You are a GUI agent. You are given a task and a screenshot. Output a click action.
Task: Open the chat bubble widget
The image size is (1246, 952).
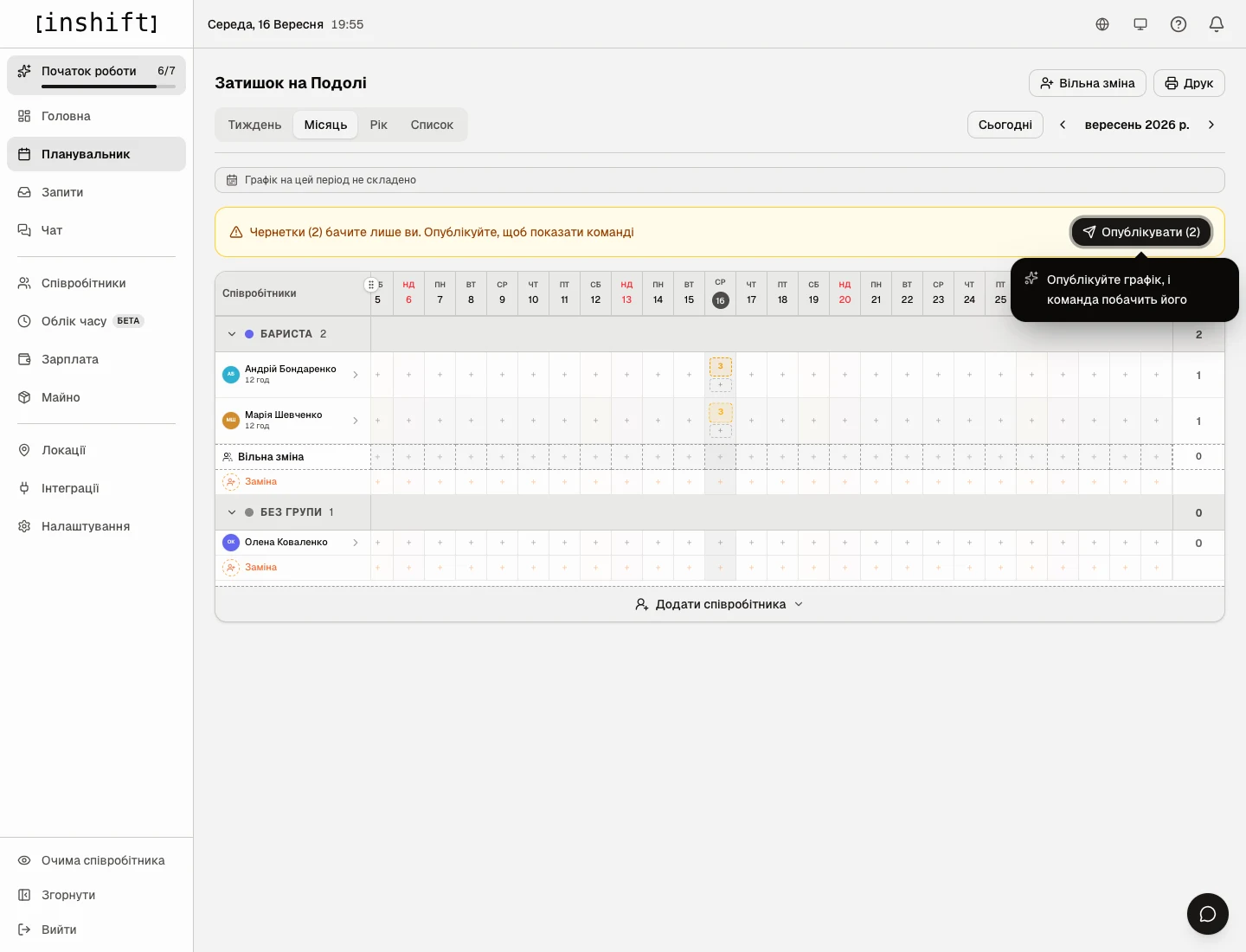pyautogui.click(x=1208, y=914)
